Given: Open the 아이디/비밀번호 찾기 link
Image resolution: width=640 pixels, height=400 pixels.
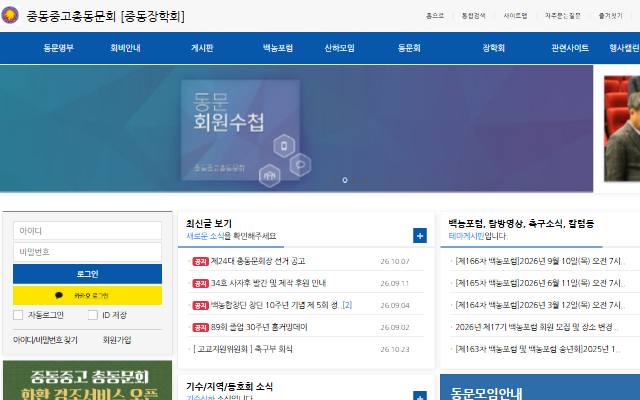Looking at the screenshot, I should coord(45,340).
